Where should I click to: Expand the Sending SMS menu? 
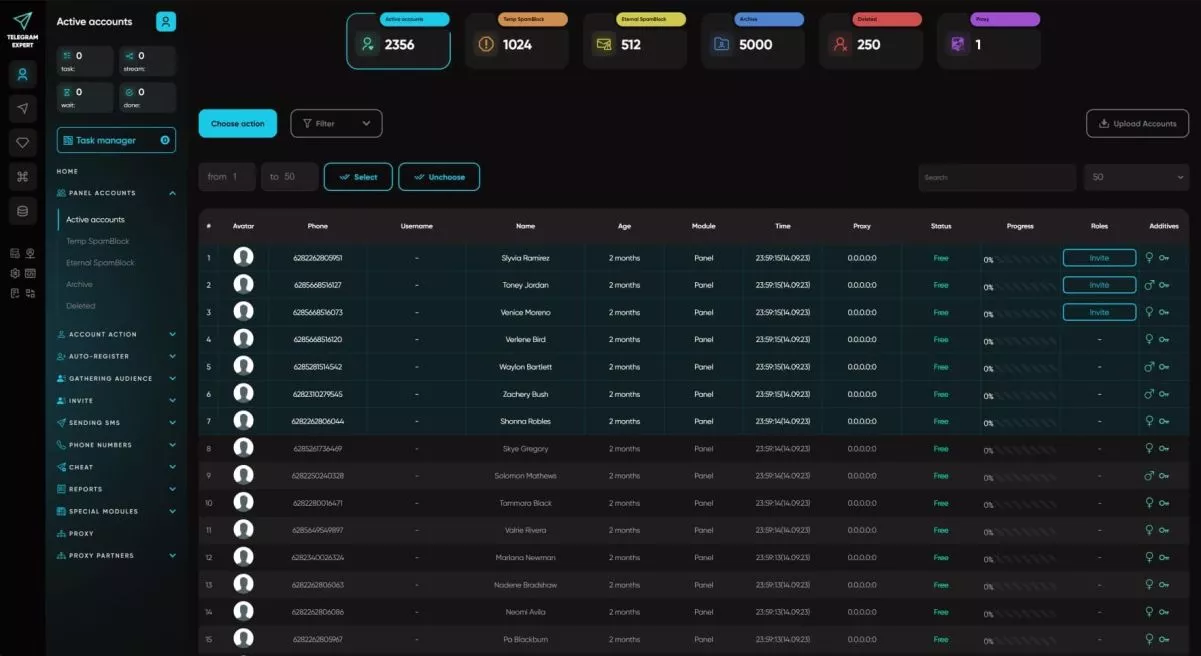pos(116,423)
